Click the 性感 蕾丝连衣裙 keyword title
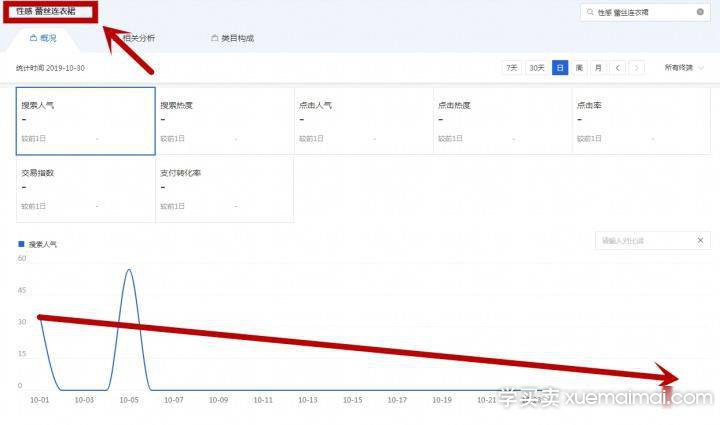Image resolution: width=720 pixels, height=425 pixels. 46,11
